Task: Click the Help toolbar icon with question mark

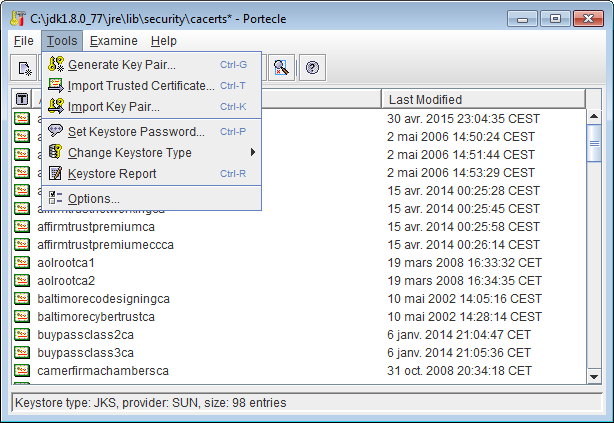Action: [312, 68]
